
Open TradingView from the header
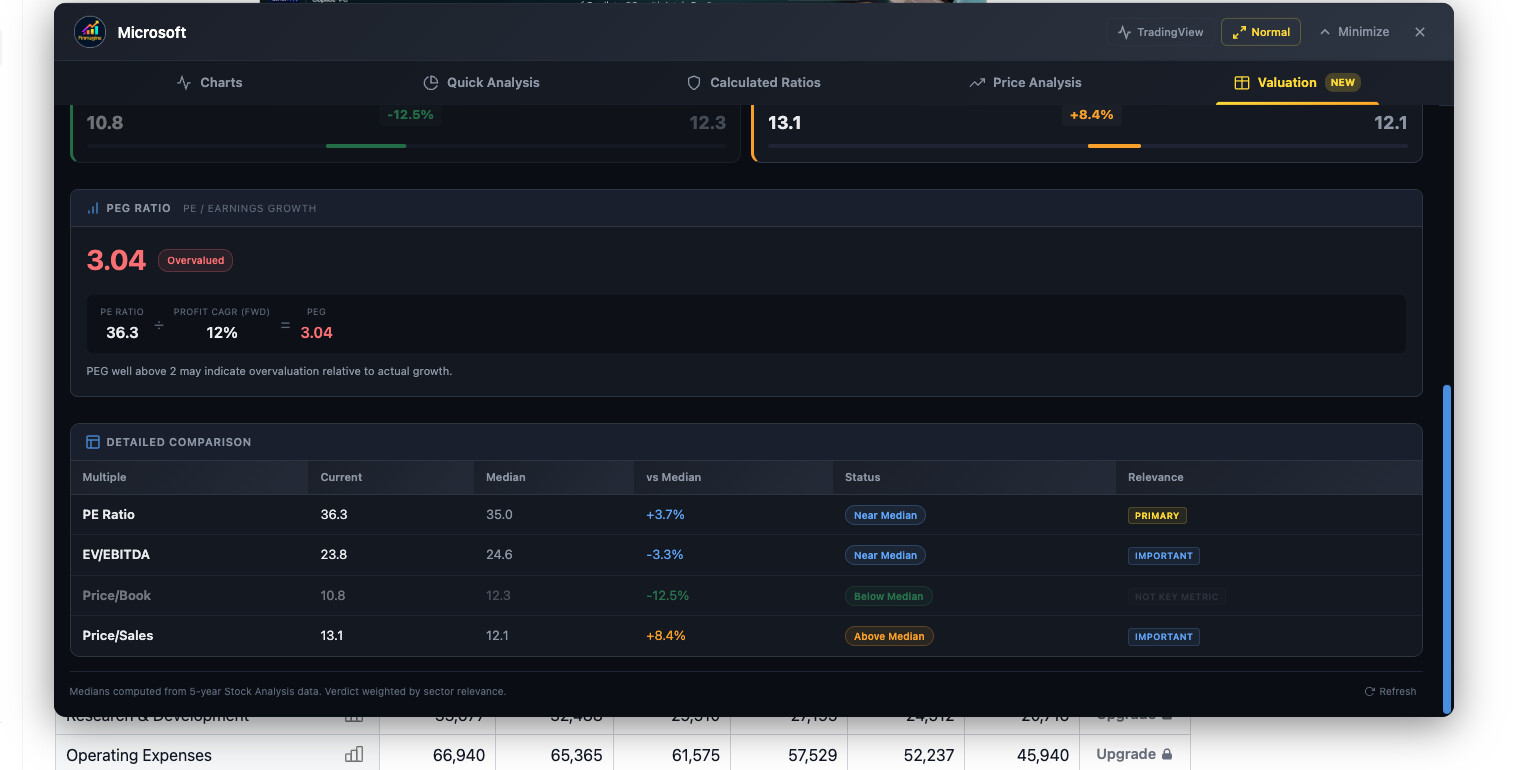(1160, 32)
